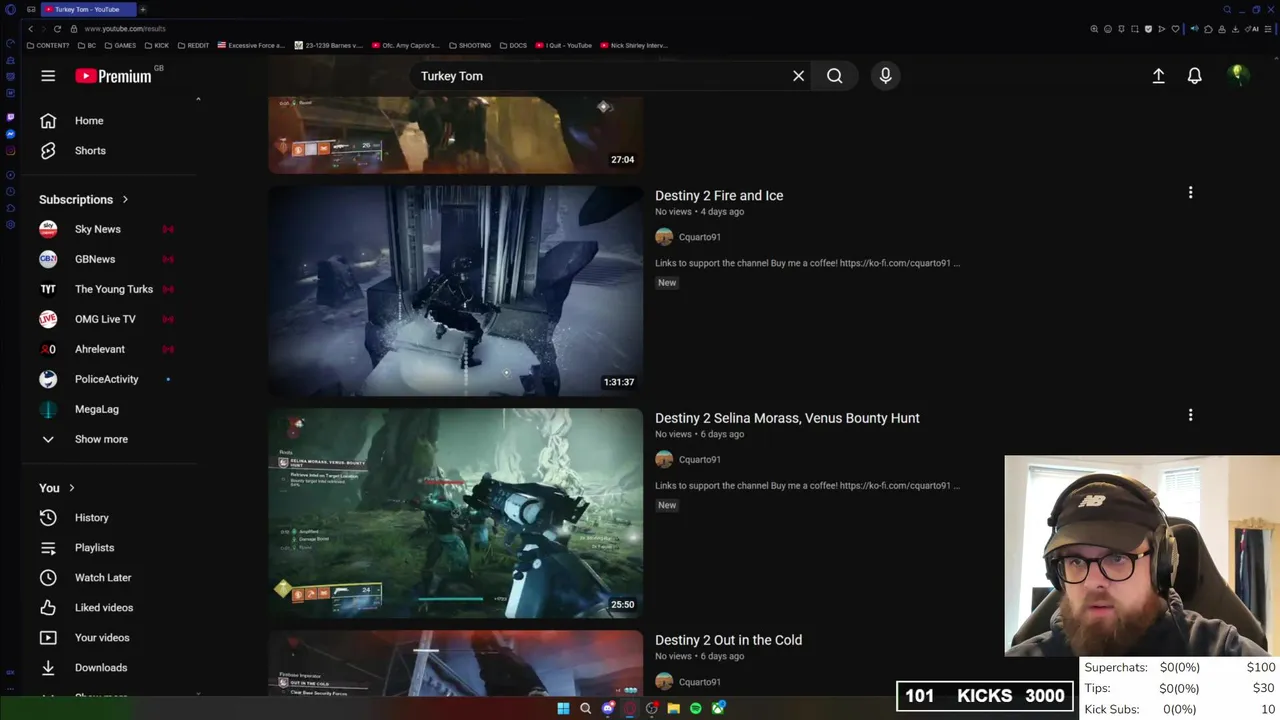This screenshot has width=1280, height=720.
Task: Click Destiny 2 Selina Morass title
Action: pos(787,418)
